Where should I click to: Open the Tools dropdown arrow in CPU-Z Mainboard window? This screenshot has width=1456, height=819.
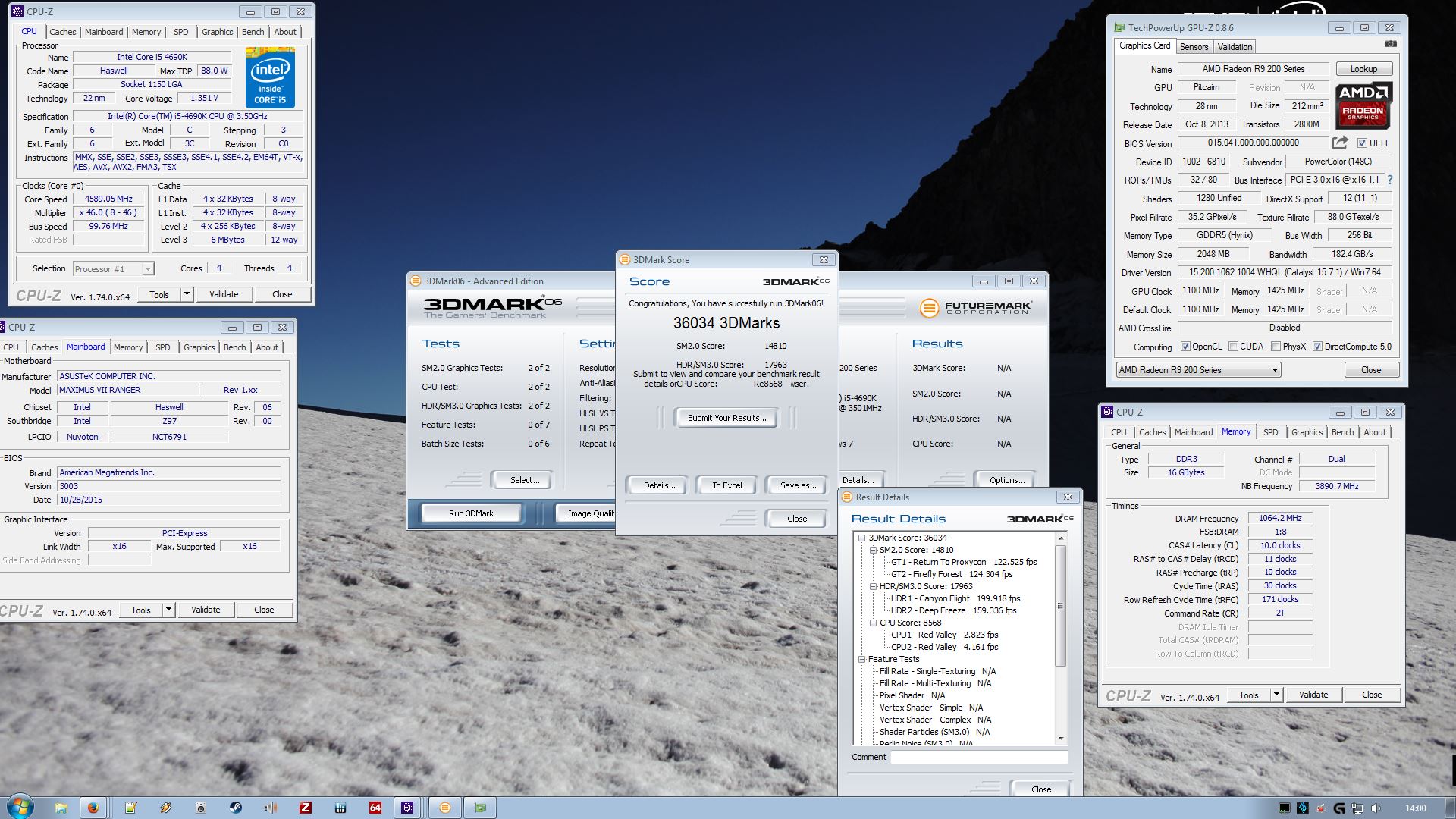coord(168,610)
